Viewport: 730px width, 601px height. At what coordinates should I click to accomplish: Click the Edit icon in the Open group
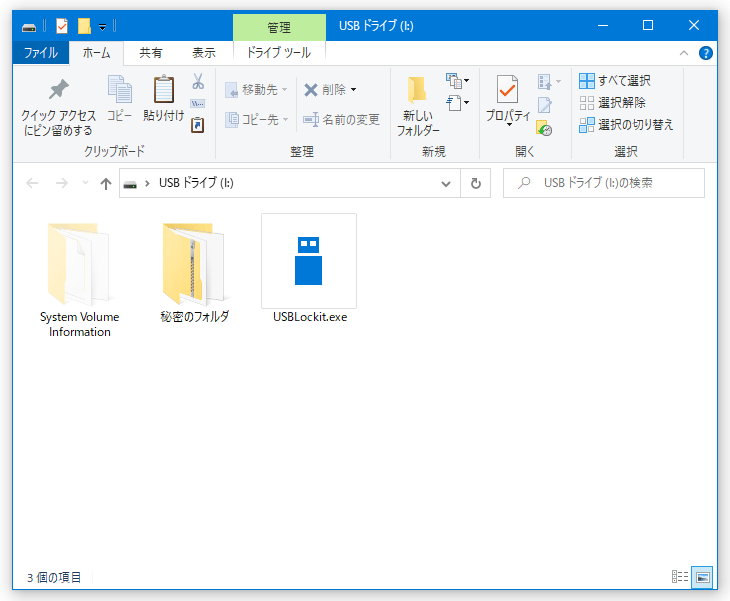click(544, 105)
